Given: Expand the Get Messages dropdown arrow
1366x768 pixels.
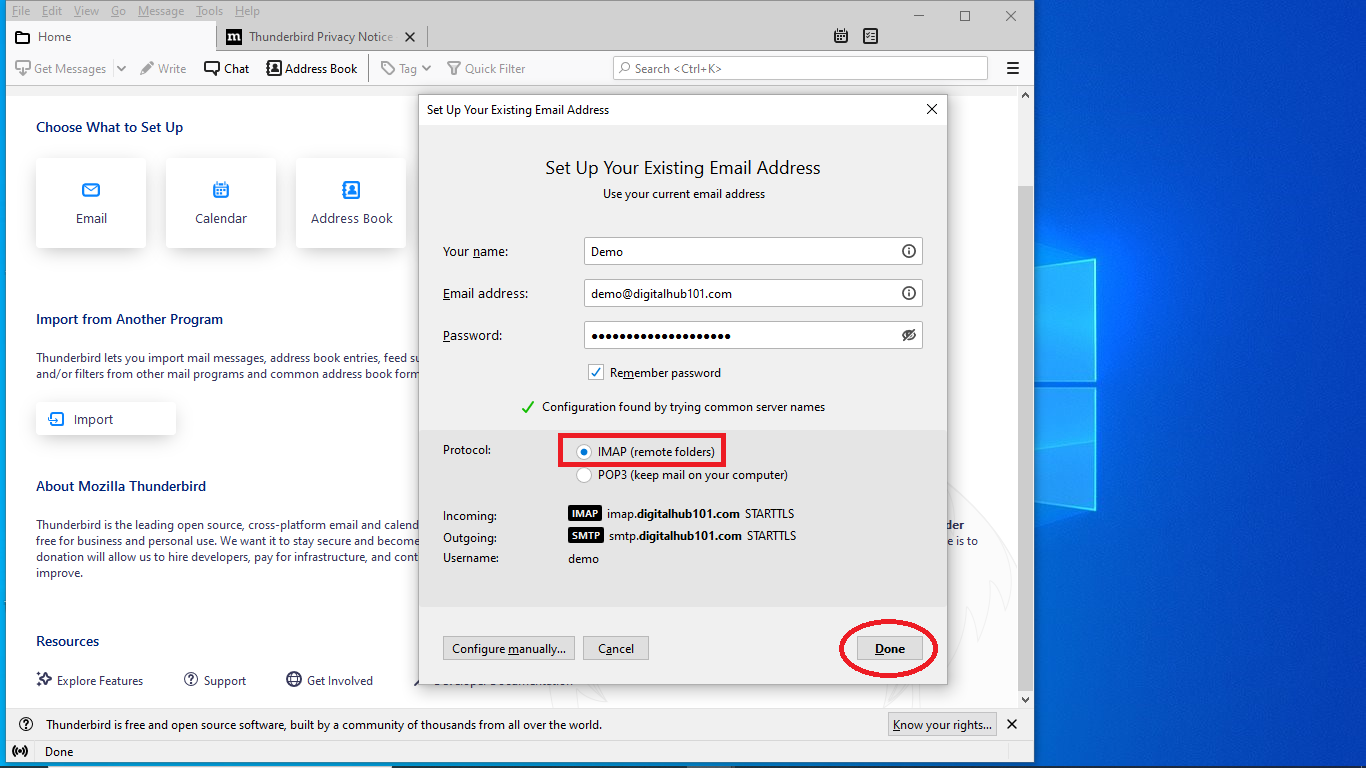Looking at the screenshot, I should (121, 68).
